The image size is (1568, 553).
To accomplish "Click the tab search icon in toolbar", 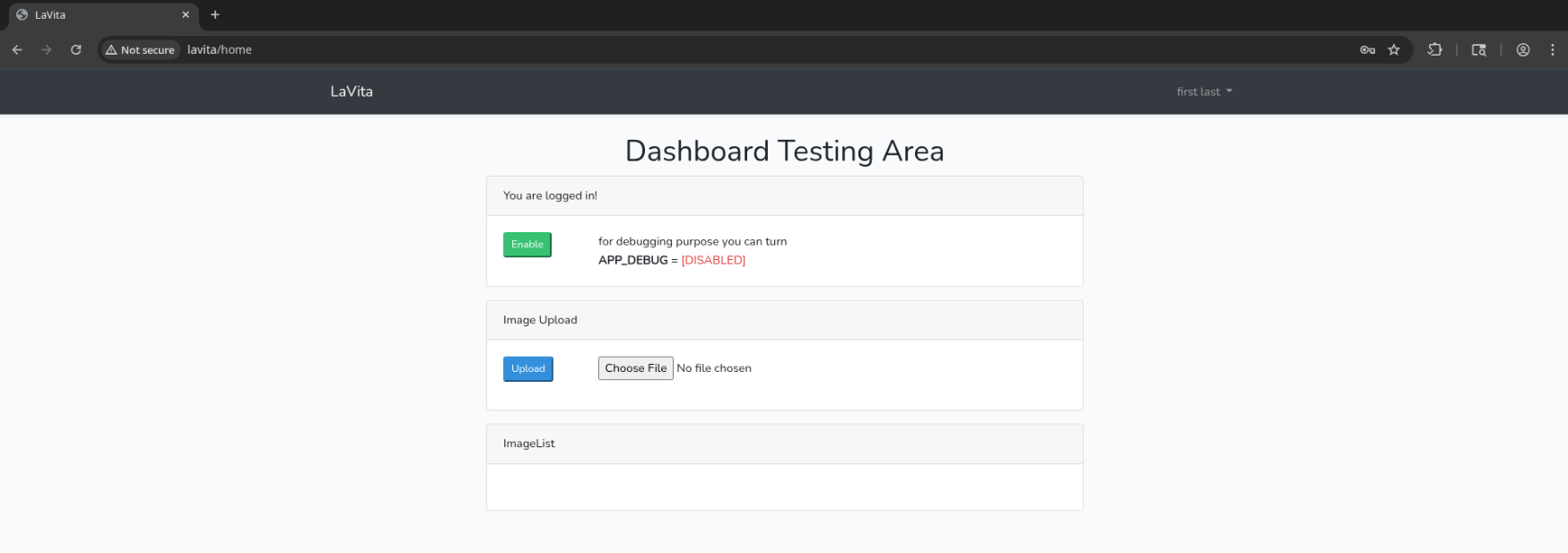I will tap(1479, 50).
